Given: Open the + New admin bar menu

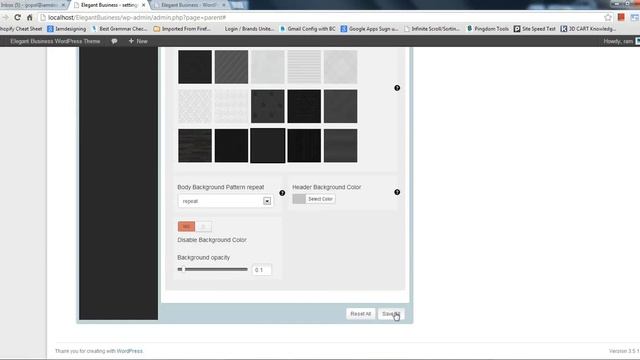Looking at the screenshot, I should point(138,41).
